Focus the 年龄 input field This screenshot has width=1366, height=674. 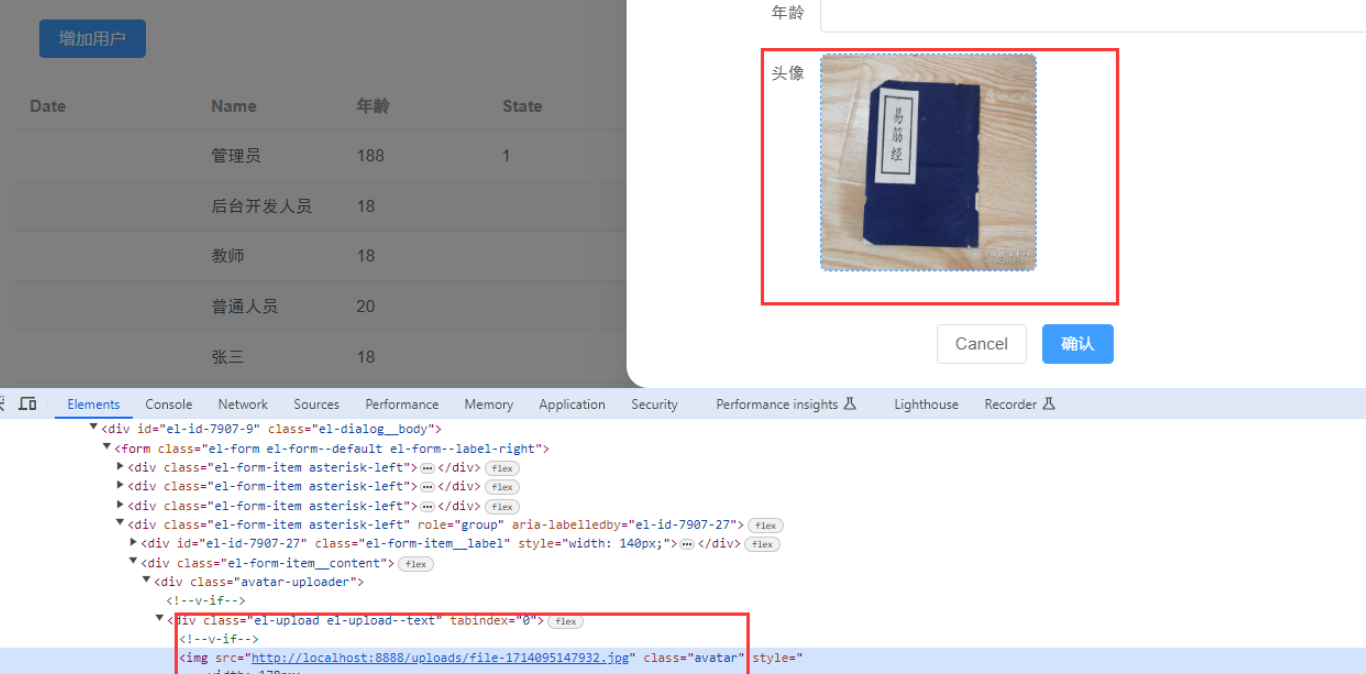[x=1093, y=14]
